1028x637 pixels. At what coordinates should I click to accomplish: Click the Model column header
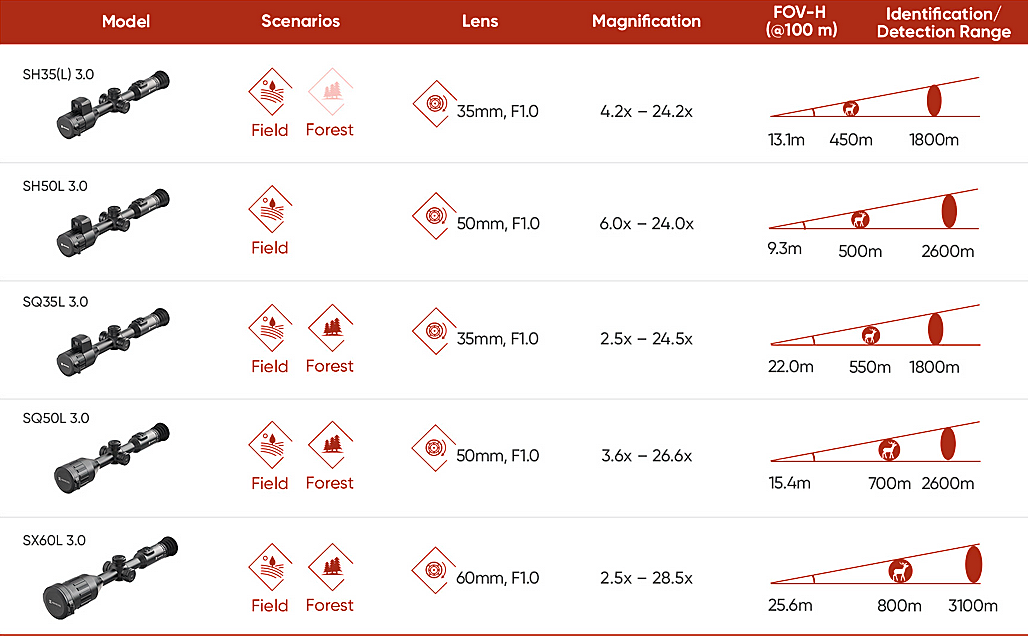[x=126, y=21]
